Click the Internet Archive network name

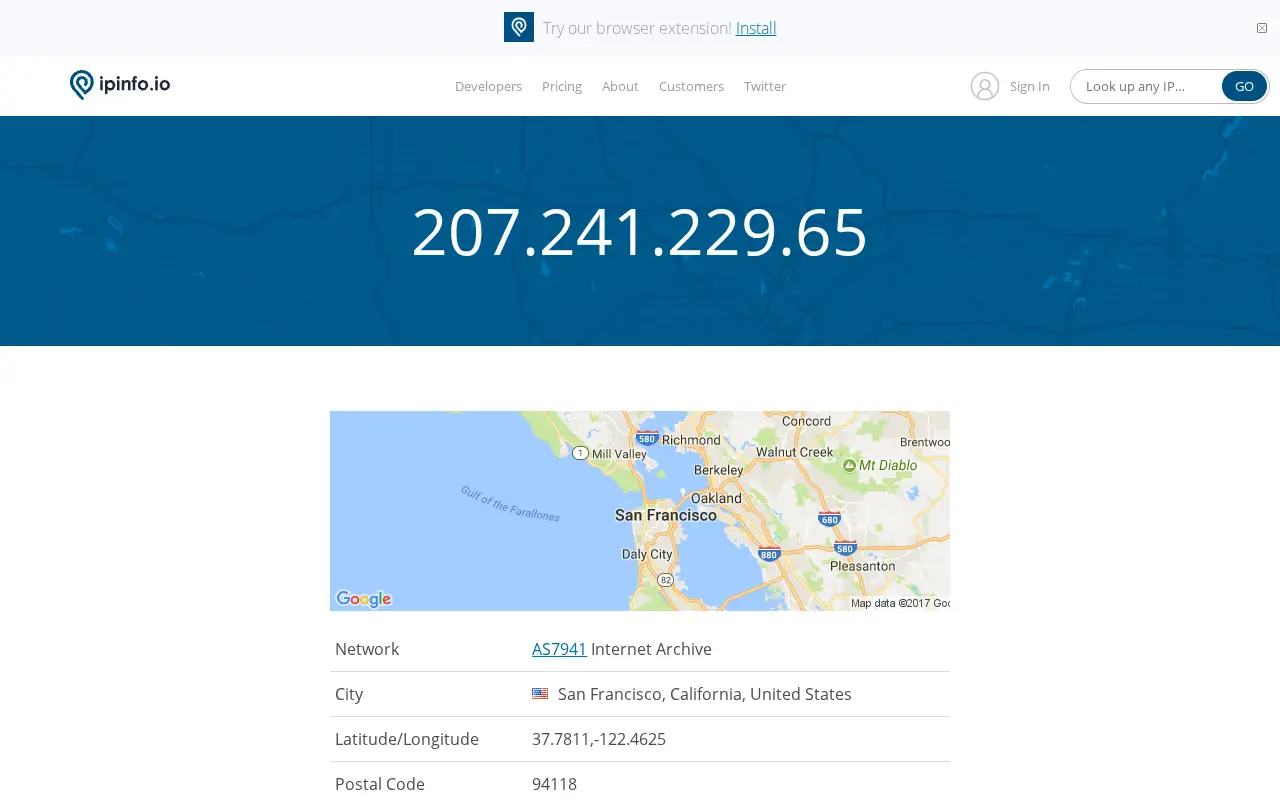[x=651, y=649]
